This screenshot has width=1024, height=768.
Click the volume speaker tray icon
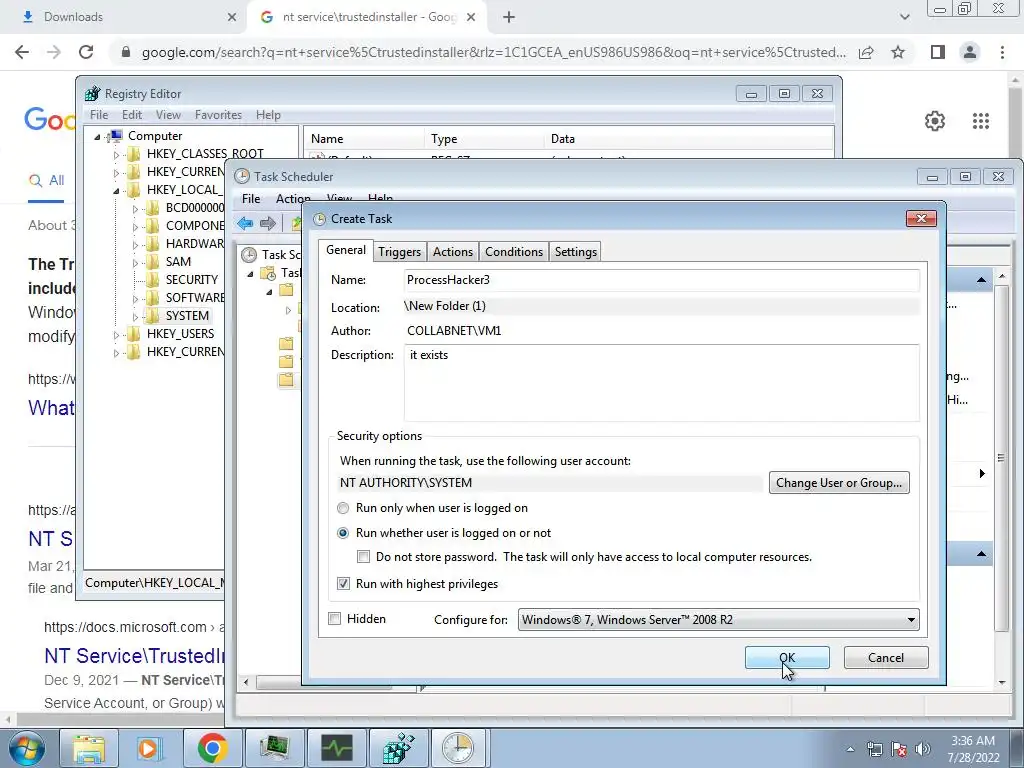[923, 749]
